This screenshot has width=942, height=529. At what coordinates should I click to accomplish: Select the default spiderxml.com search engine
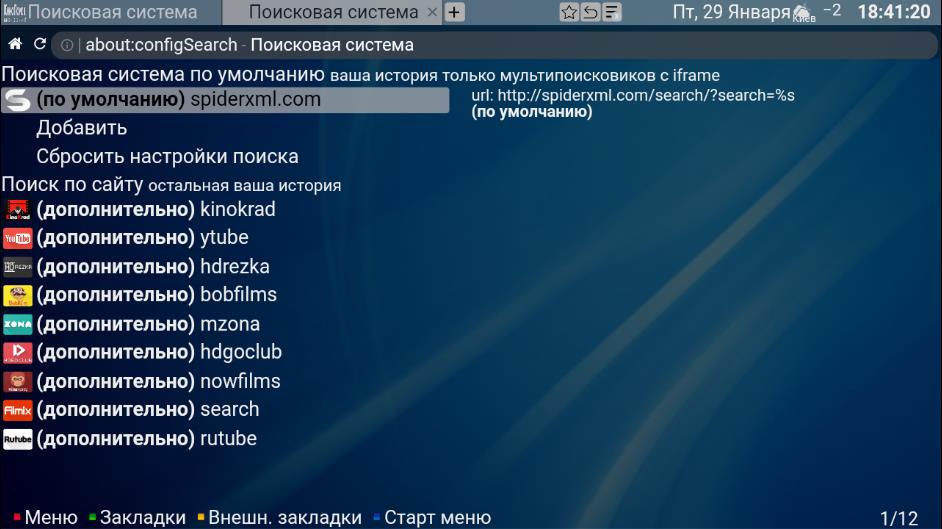pos(225,100)
